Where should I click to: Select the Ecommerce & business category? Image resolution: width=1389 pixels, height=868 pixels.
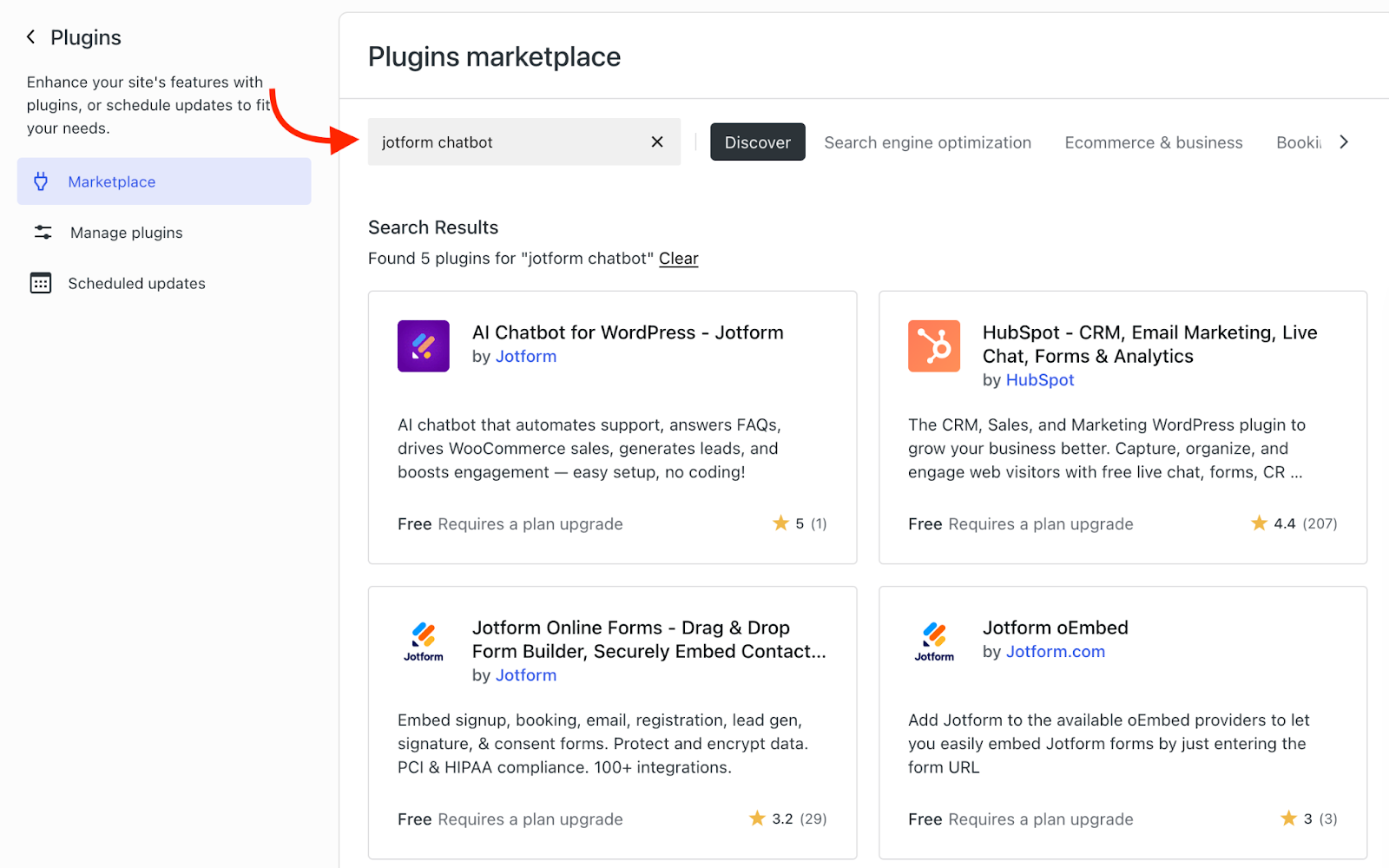pyautogui.click(x=1153, y=141)
